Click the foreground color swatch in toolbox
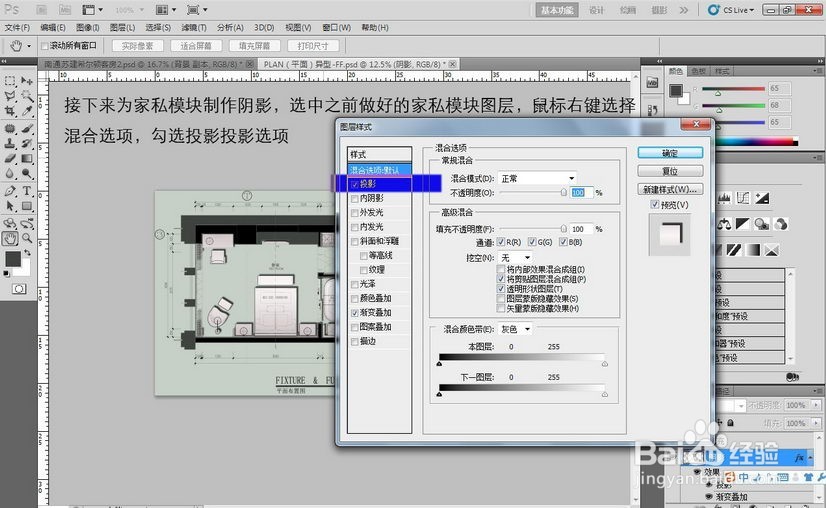 [13, 259]
